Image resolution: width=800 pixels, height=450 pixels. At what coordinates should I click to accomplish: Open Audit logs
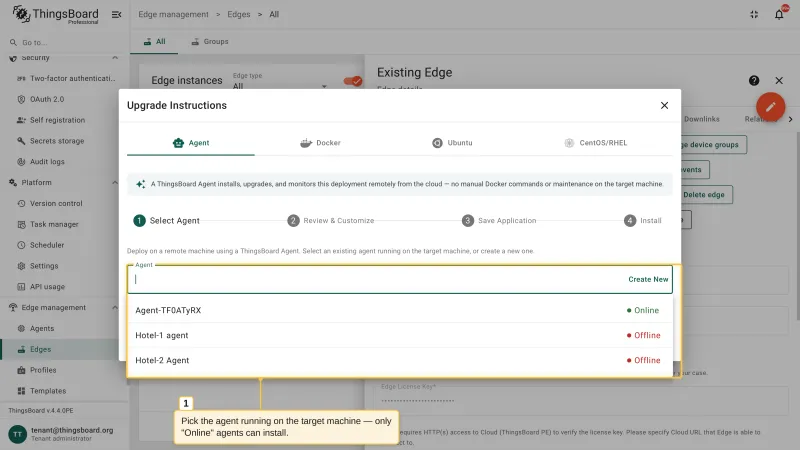[64, 162]
